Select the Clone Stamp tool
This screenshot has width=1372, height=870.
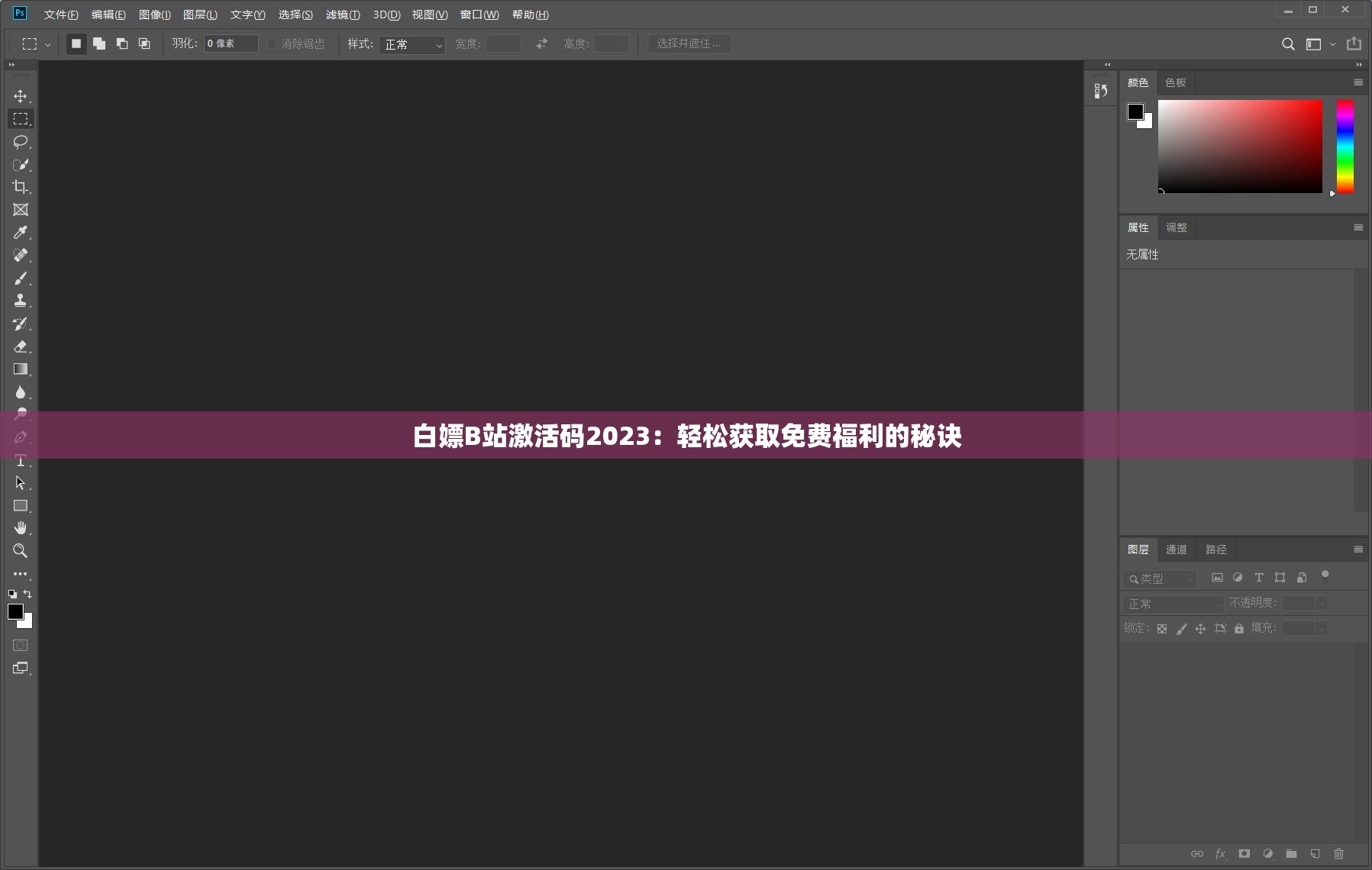(21, 301)
